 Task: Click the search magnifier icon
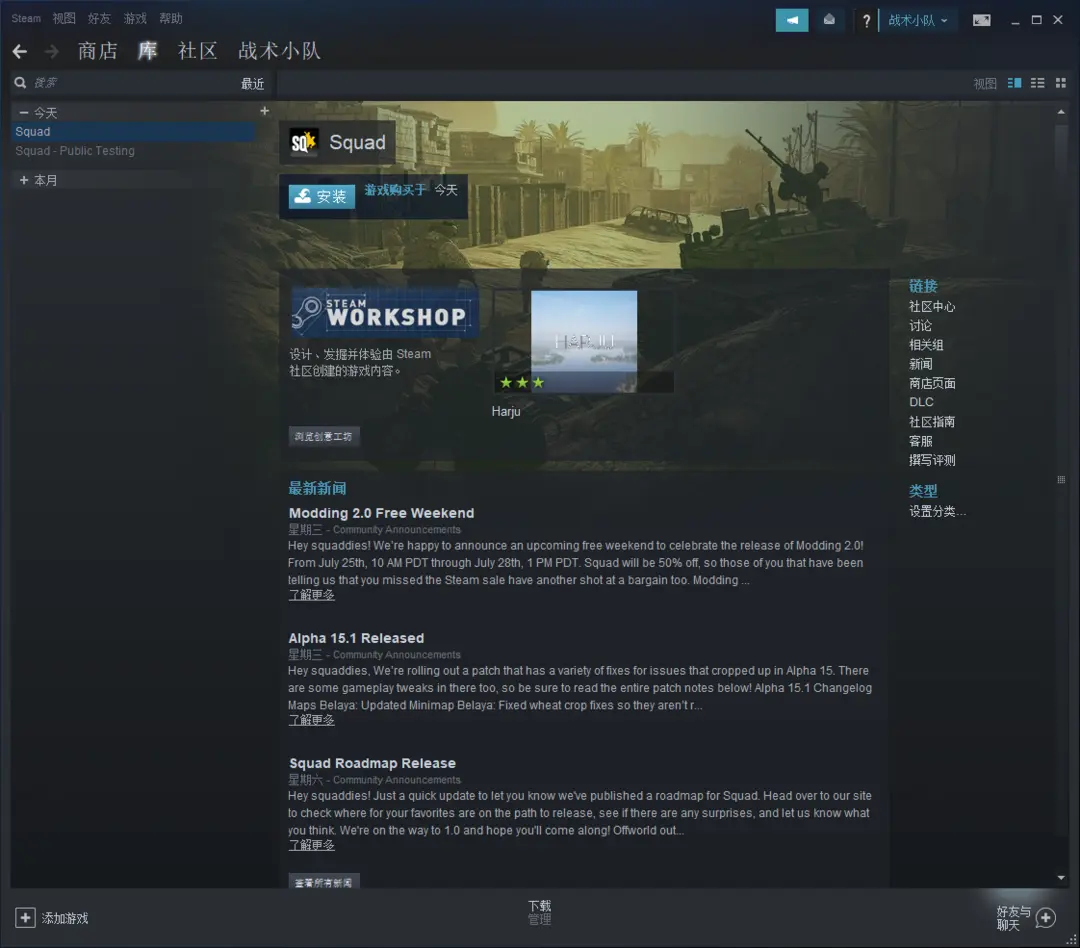20,83
